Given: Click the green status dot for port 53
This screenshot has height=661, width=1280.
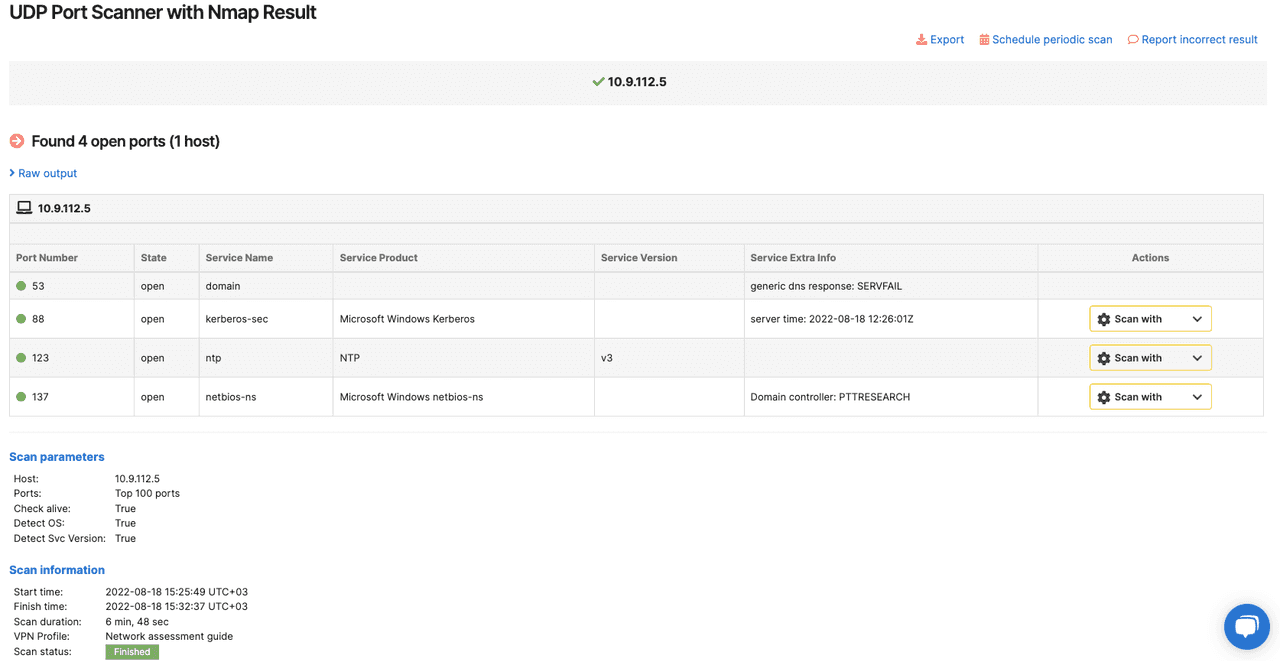Looking at the screenshot, I should pos(21,286).
